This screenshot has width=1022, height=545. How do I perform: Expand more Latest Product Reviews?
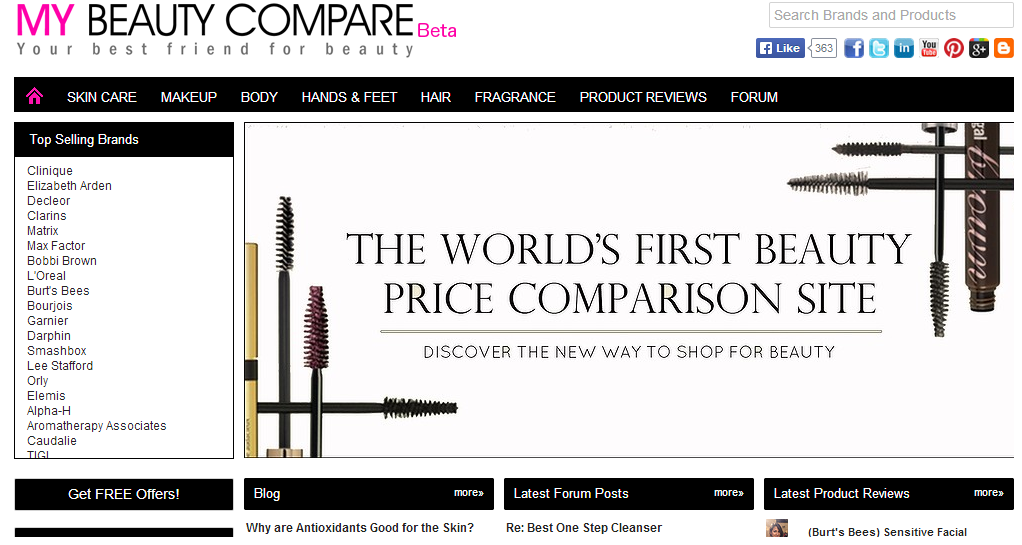pos(989,493)
